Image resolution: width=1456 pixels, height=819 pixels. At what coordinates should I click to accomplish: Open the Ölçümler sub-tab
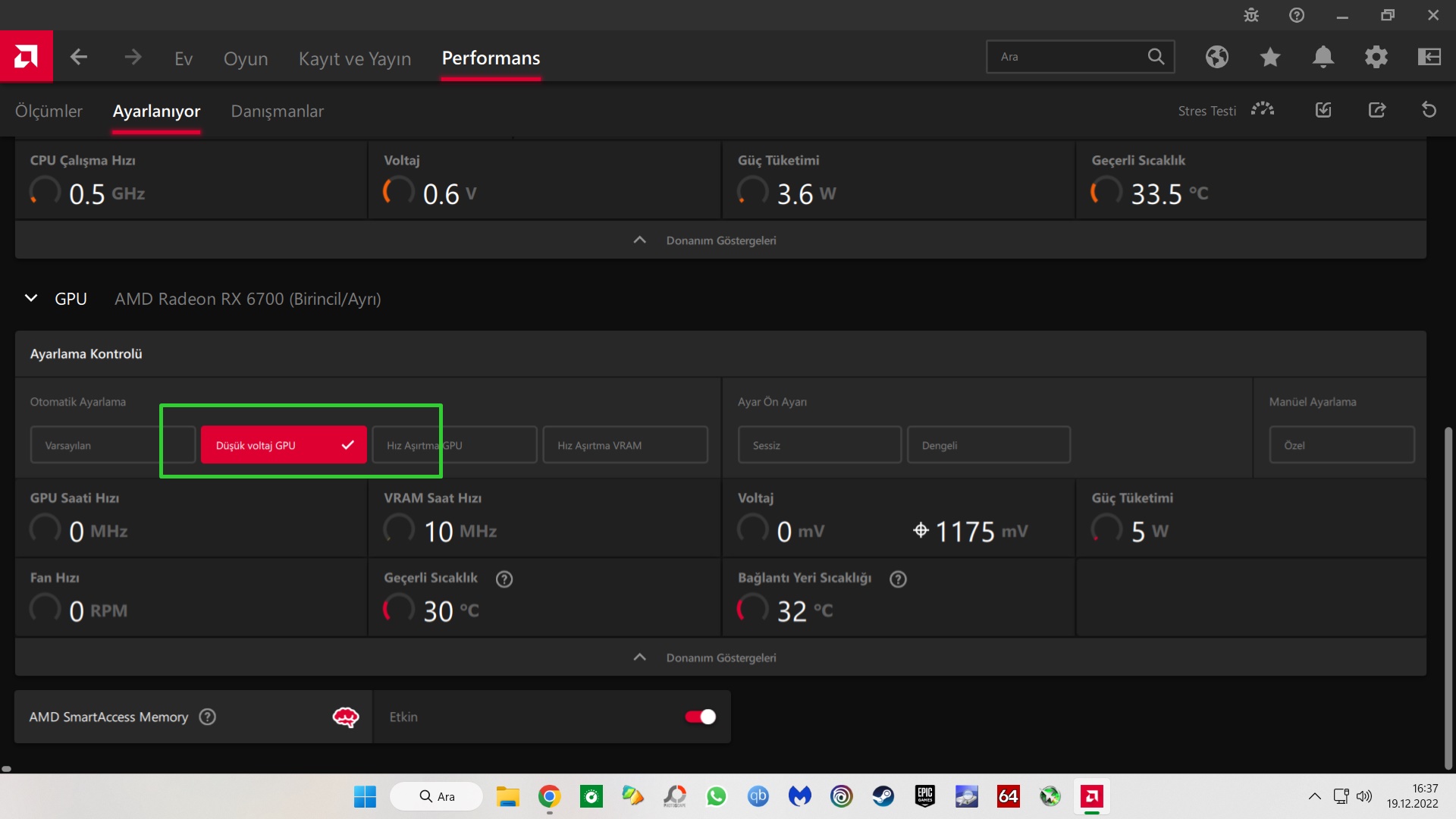click(x=49, y=111)
